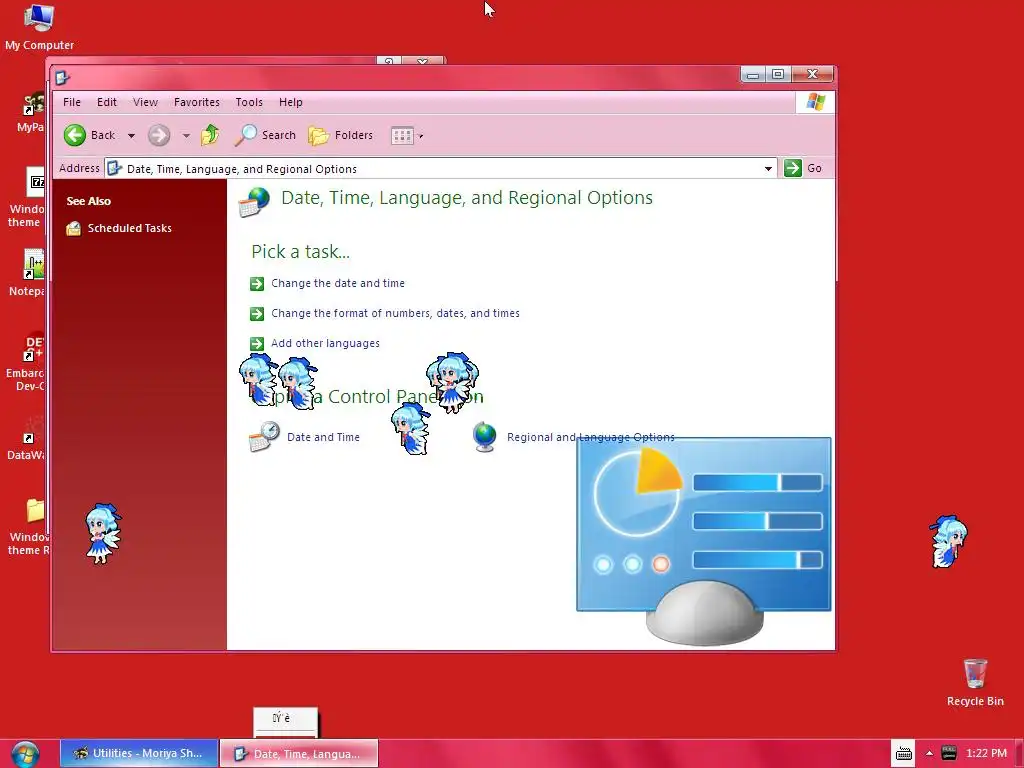
Task: Open the File menu
Action: (x=72, y=102)
